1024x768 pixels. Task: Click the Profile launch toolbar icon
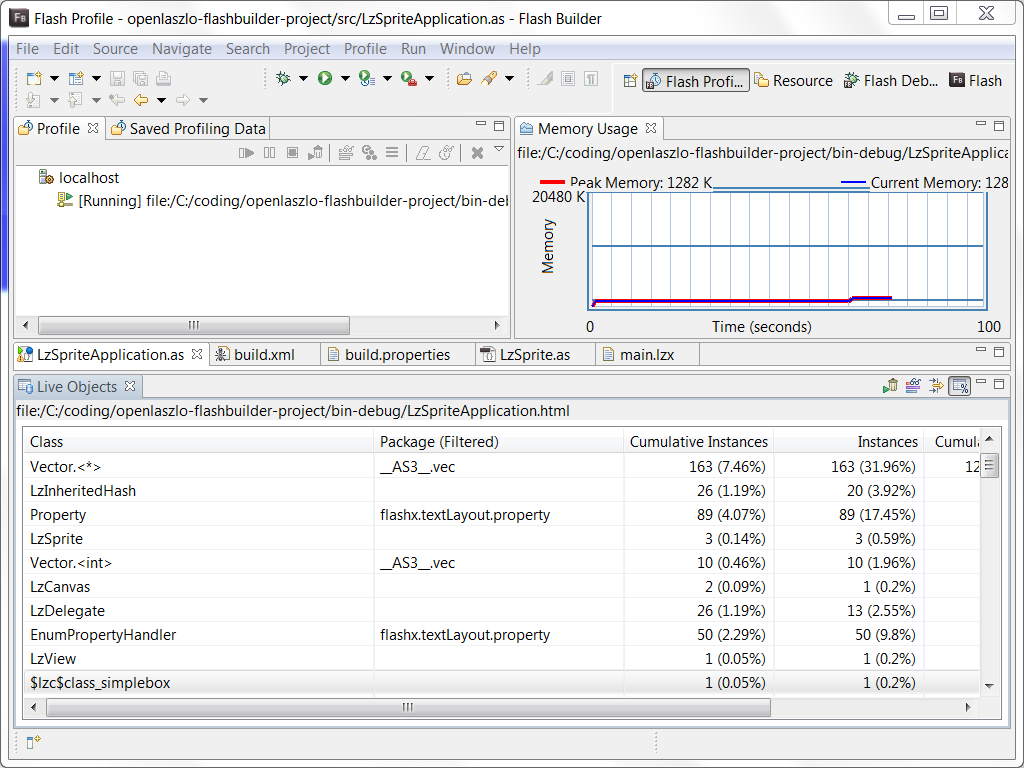click(x=367, y=79)
